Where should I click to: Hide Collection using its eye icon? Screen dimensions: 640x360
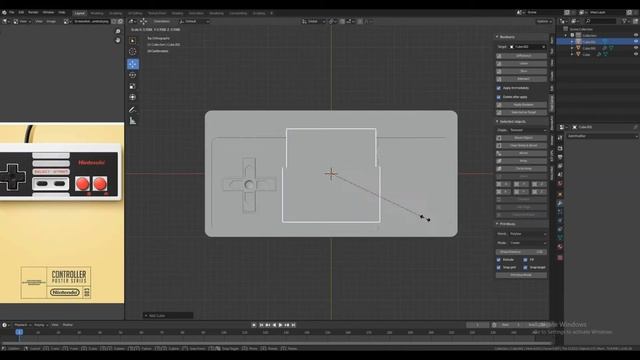pos(636,36)
